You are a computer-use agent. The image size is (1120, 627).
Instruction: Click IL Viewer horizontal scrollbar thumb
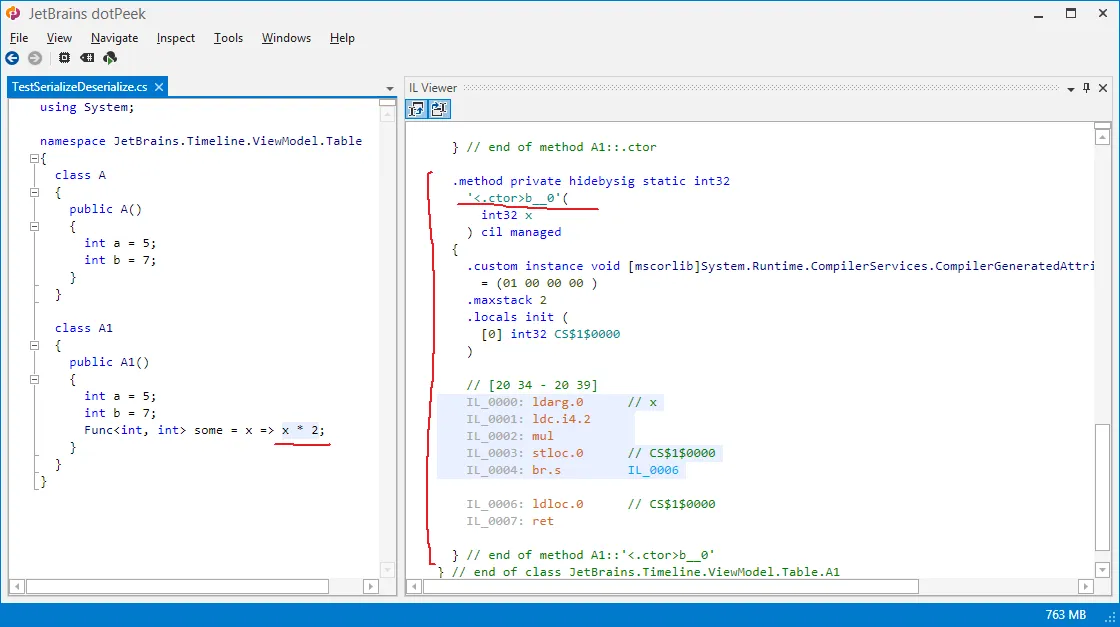(671, 587)
